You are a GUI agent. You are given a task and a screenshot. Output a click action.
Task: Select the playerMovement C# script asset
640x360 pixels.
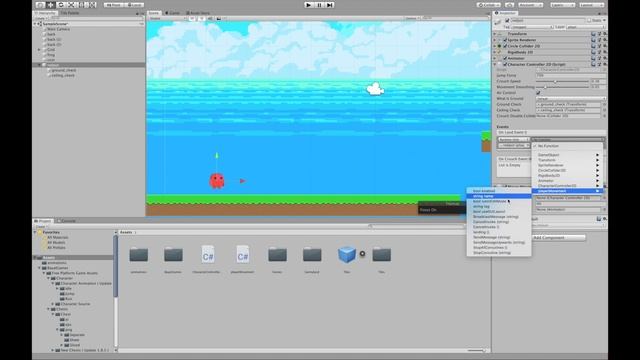(x=242, y=259)
